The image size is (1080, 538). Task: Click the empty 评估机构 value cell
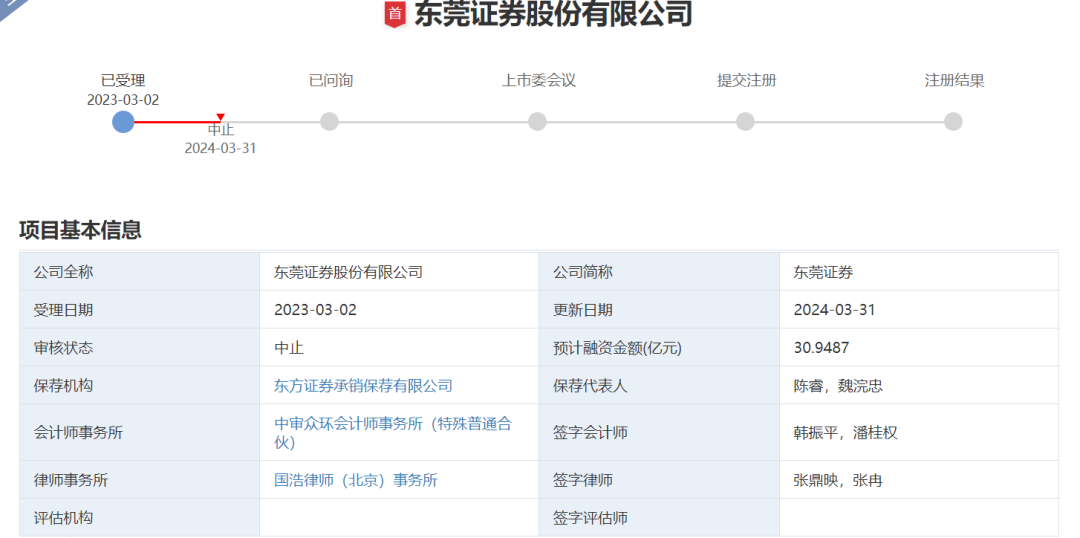tap(398, 518)
